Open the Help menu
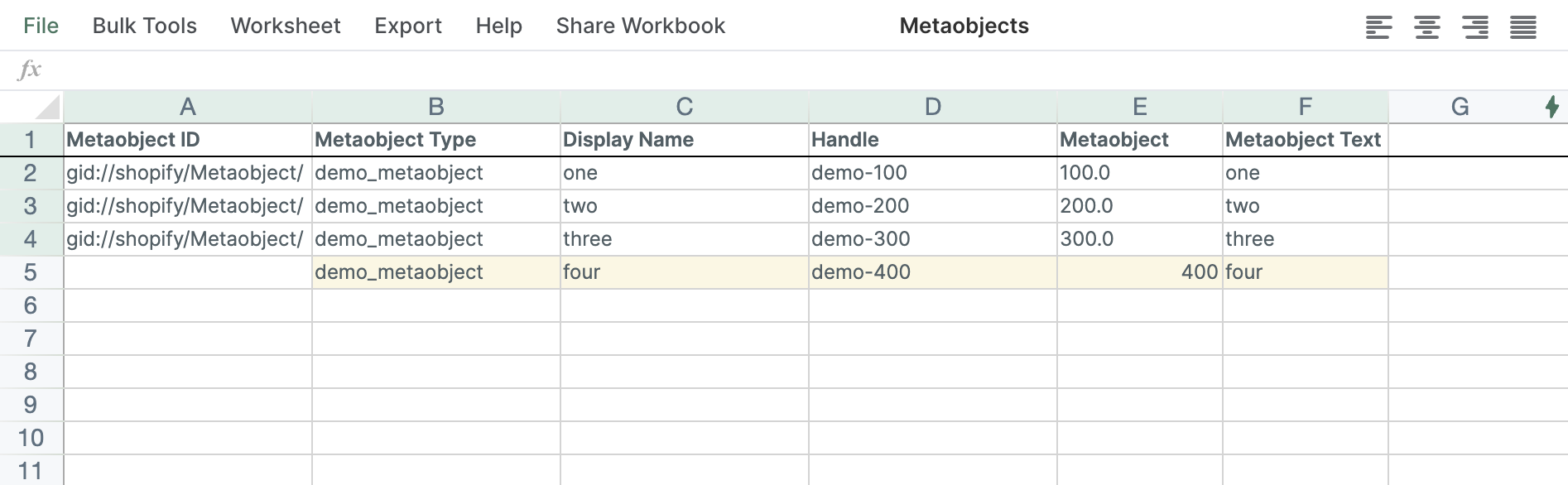The height and width of the screenshot is (485, 1568). [x=498, y=26]
